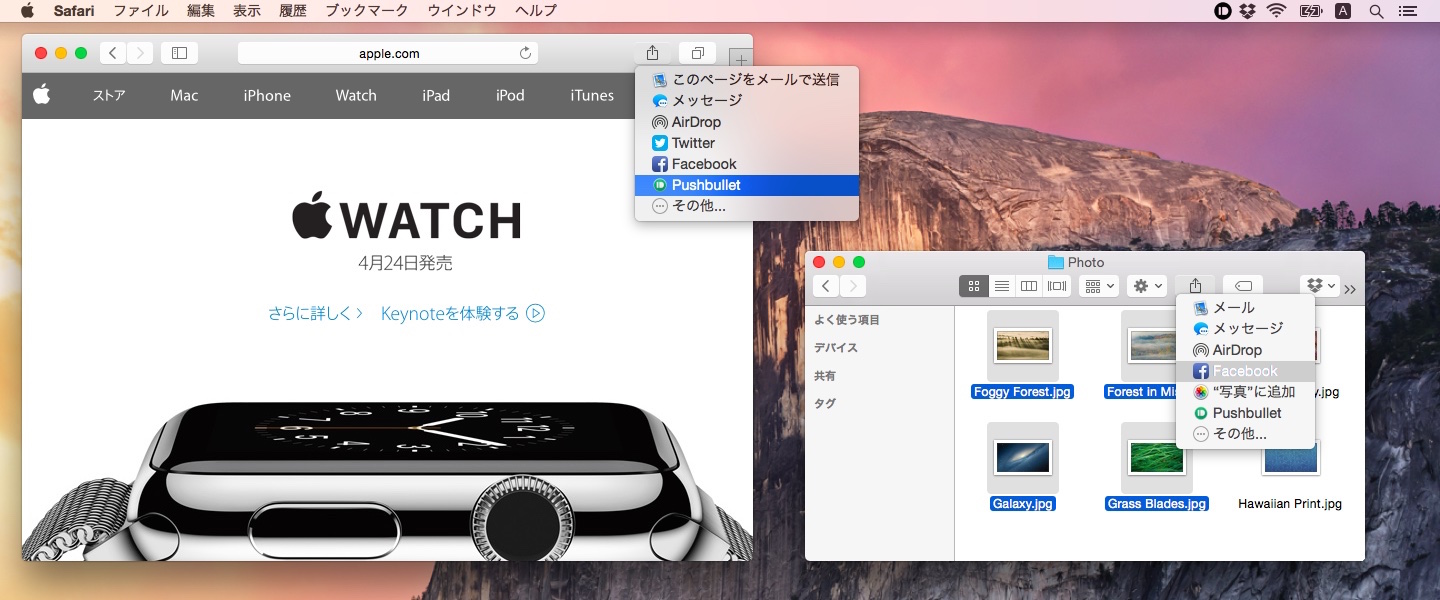The height and width of the screenshot is (600, 1440).
Task: Click the さらに詳しく link
Action: tap(315, 313)
